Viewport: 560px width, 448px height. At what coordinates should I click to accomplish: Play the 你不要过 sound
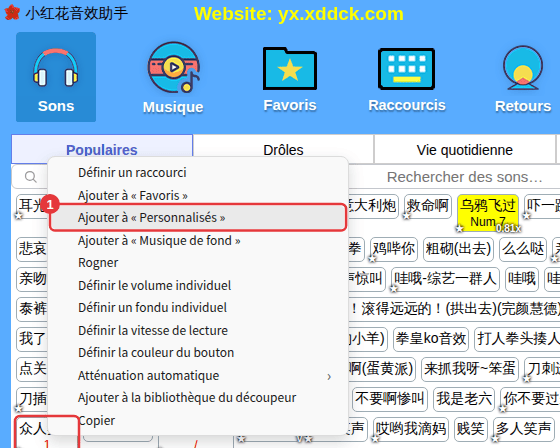click(530, 399)
